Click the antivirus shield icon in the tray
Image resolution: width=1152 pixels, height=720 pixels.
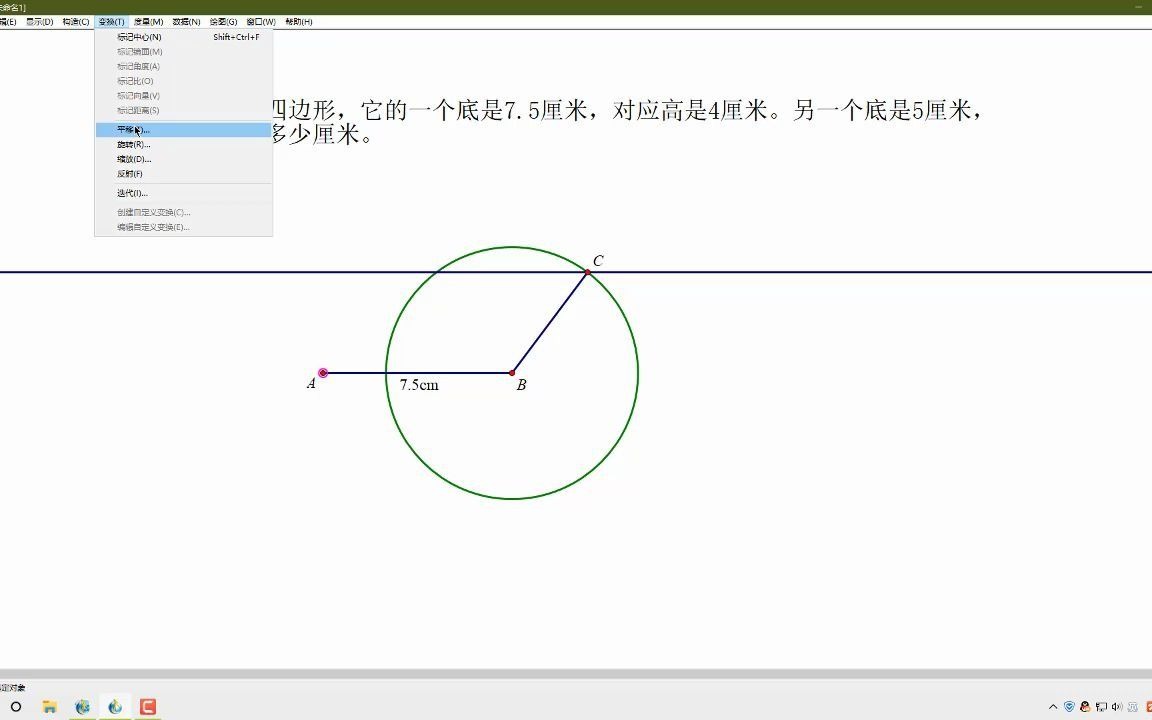[1067, 707]
